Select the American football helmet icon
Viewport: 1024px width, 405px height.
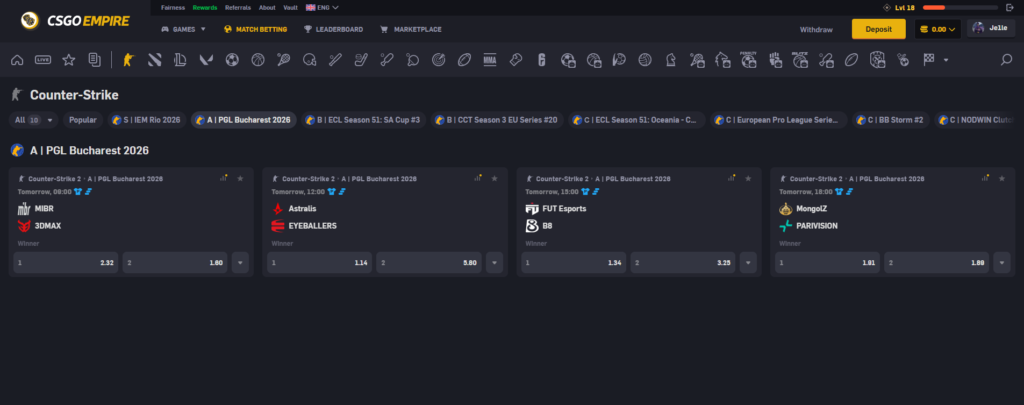(310, 60)
